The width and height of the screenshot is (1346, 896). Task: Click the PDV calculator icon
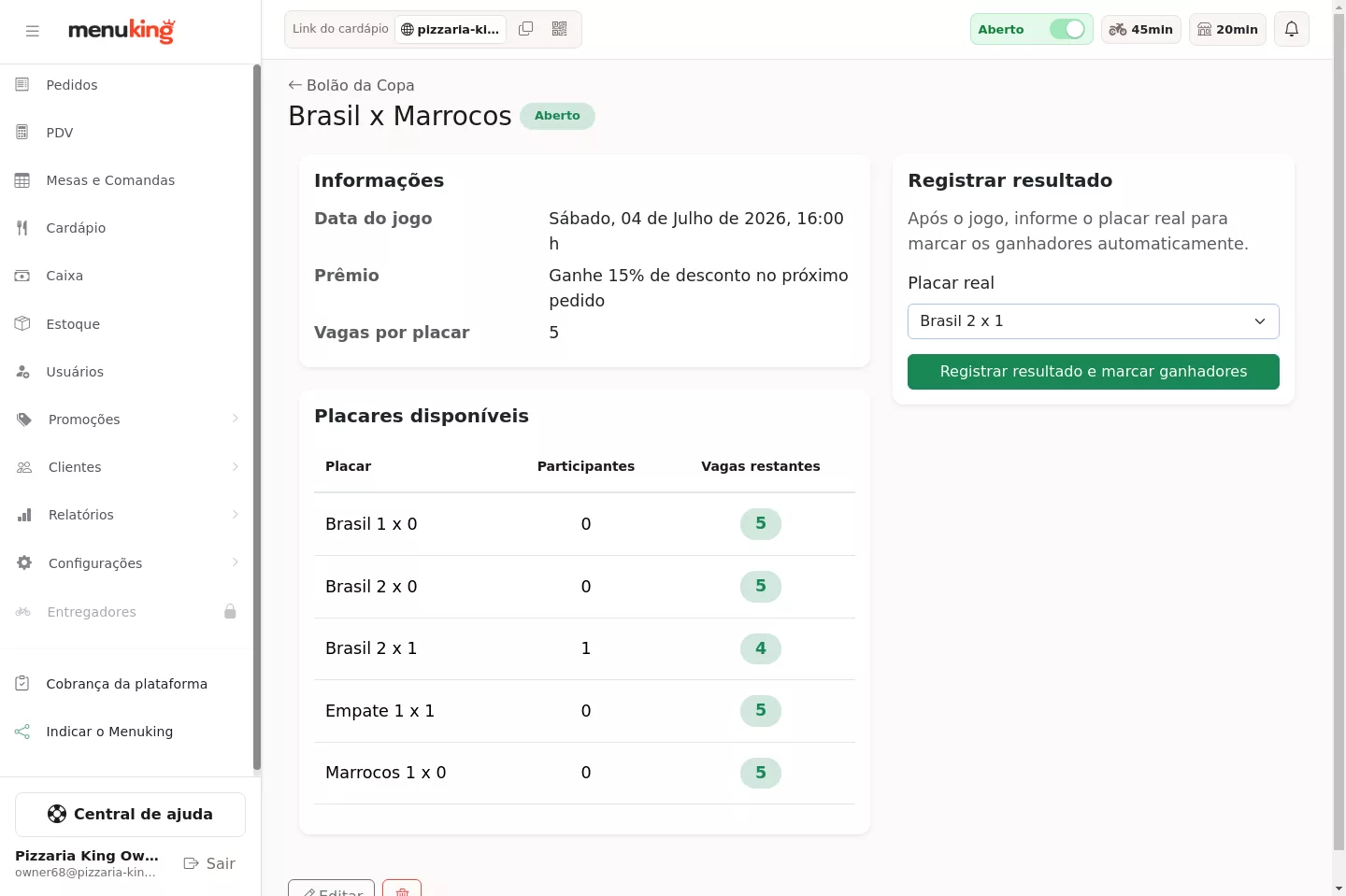click(22, 133)
